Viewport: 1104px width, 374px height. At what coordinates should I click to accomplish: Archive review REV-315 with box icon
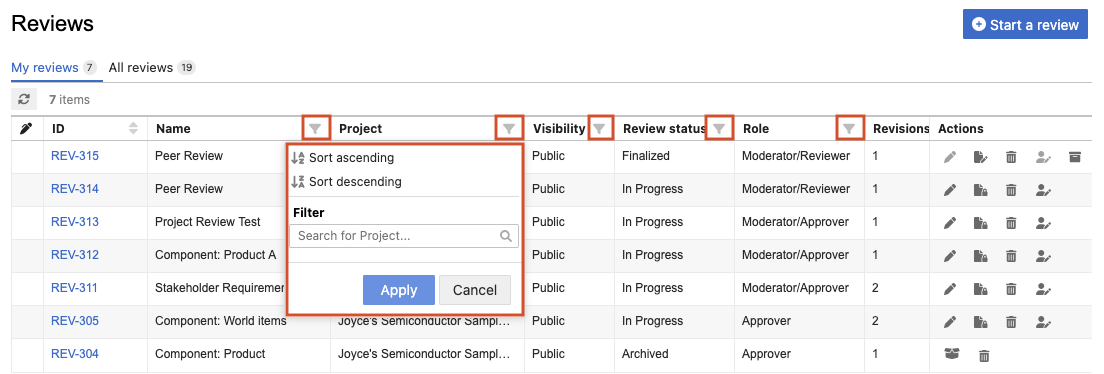click(x=1074, y=156)
